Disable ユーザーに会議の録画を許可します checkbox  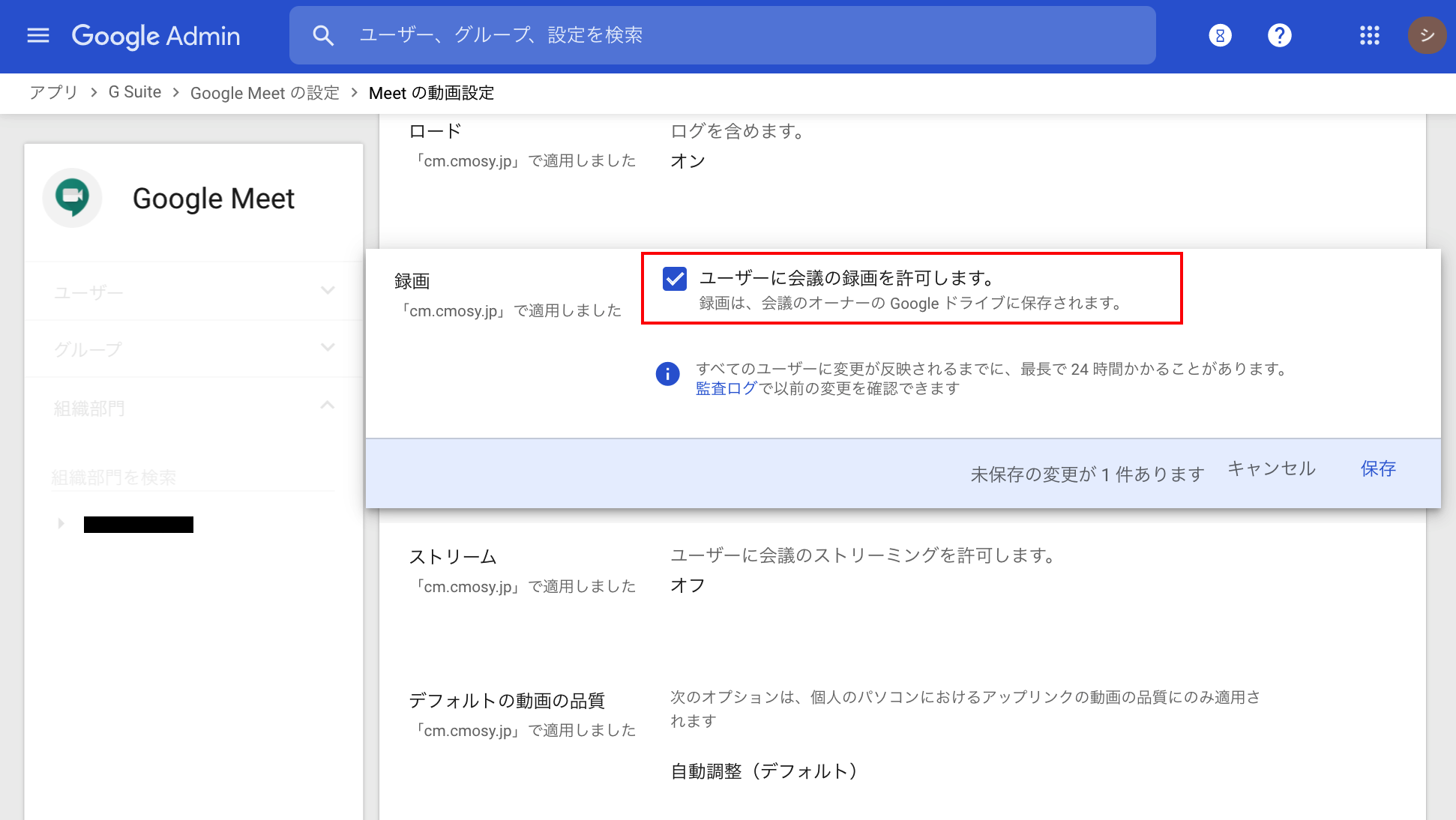pyautogui.click(x=673, y=279)
